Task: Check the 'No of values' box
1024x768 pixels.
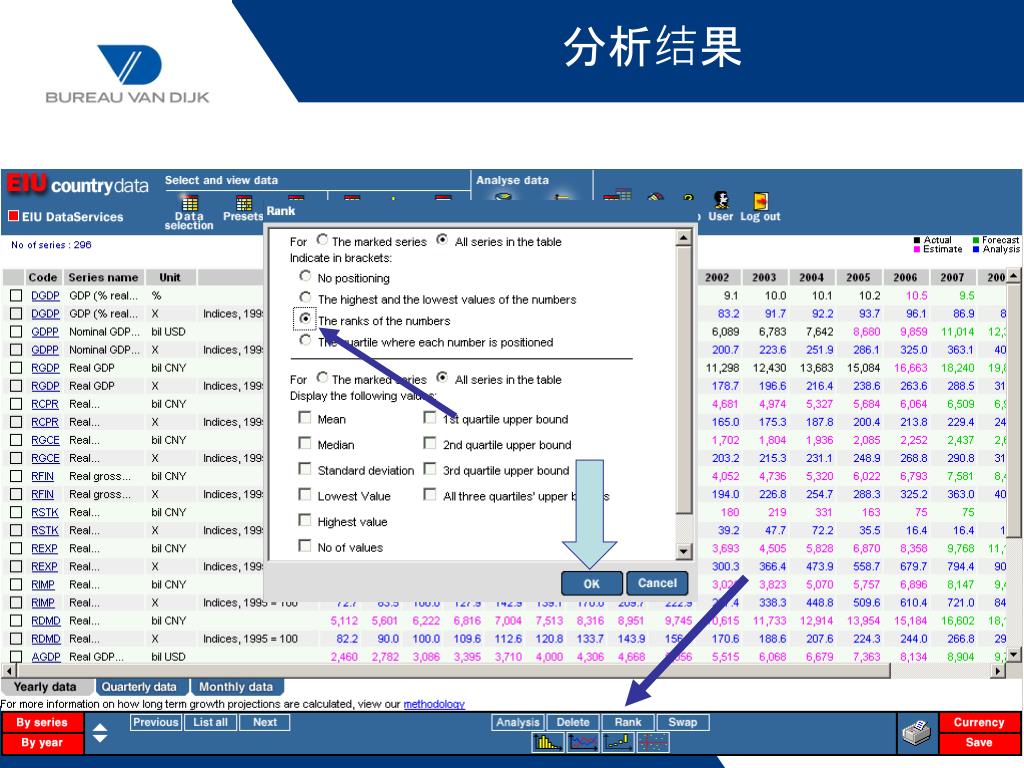Action: coord(304,545)
